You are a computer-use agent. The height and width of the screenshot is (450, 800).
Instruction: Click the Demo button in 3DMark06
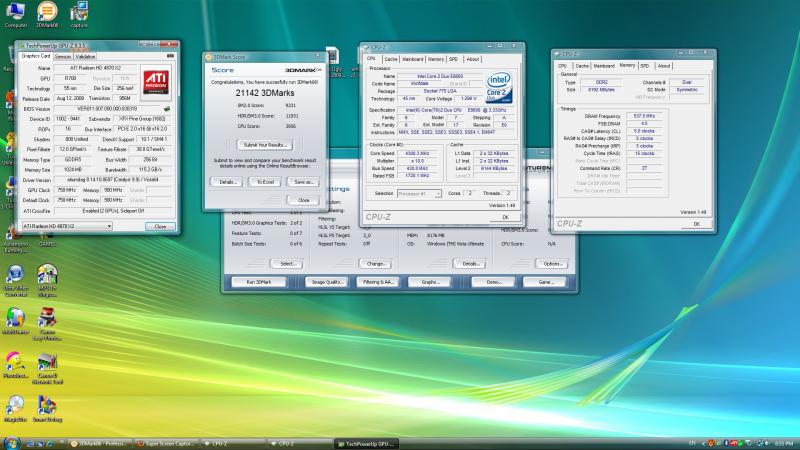pyautogui.click(x=493, y=282)
